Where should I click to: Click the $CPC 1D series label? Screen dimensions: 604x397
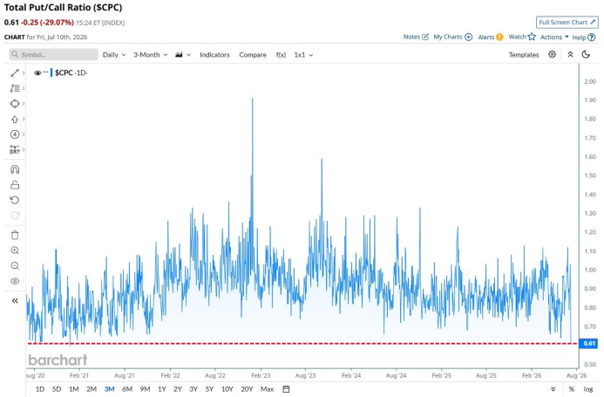click(x=71, y=73)
